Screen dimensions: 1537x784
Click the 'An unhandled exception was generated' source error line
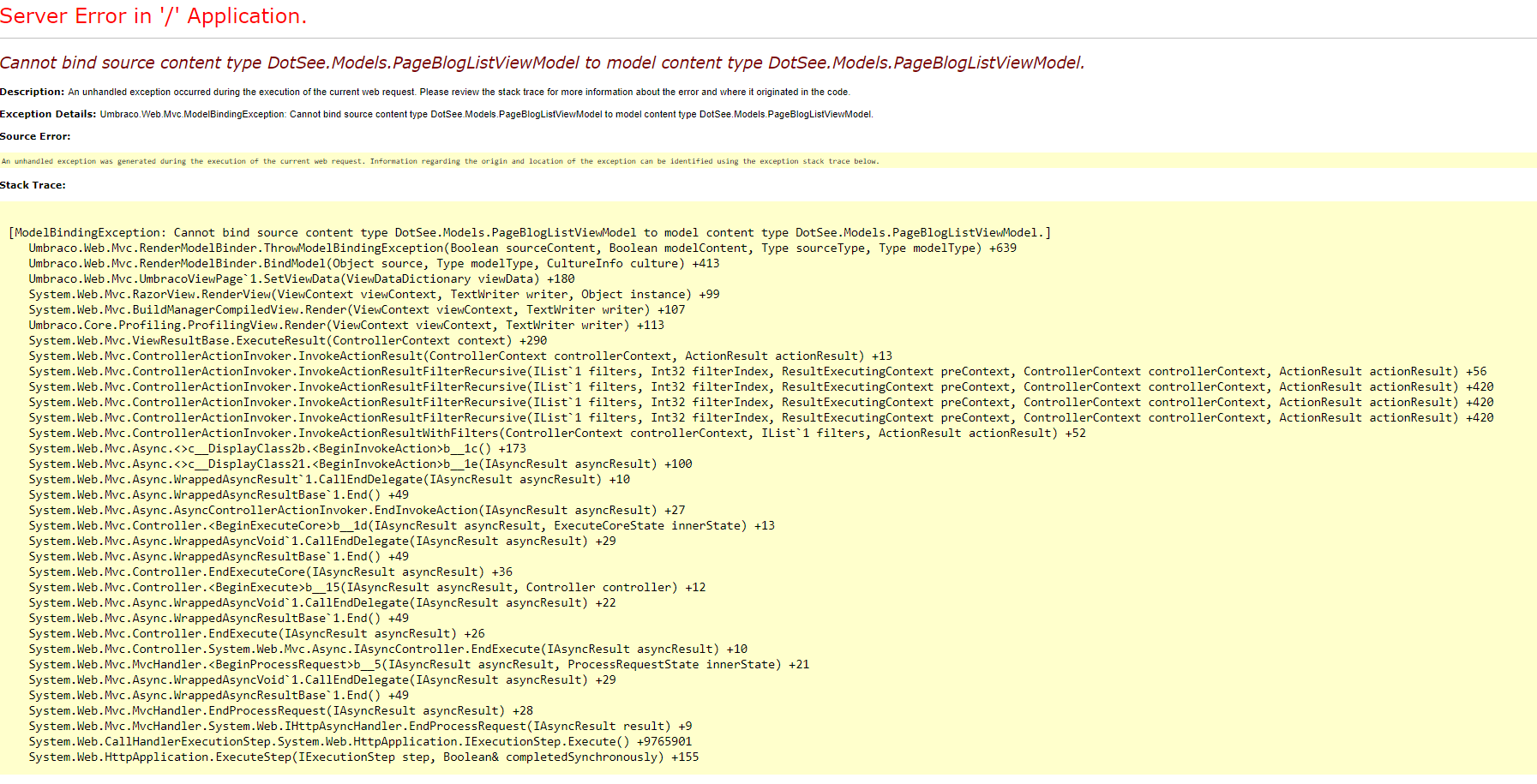click(x=440, y=161)
